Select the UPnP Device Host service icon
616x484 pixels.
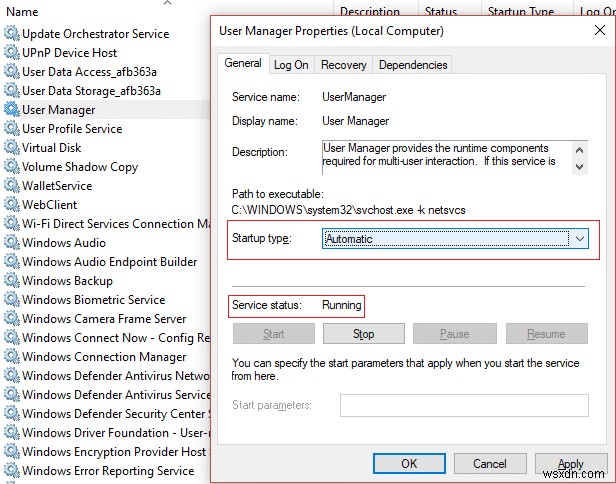coord(12,53)
